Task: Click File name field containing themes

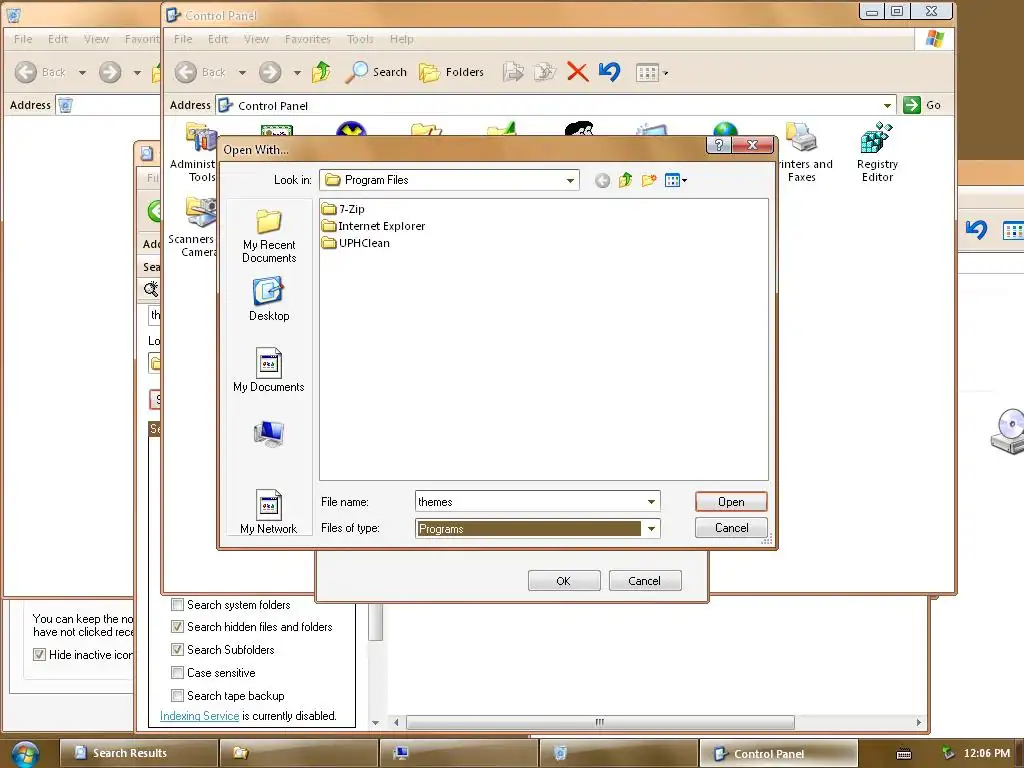Action: click(x=530, y=502)
